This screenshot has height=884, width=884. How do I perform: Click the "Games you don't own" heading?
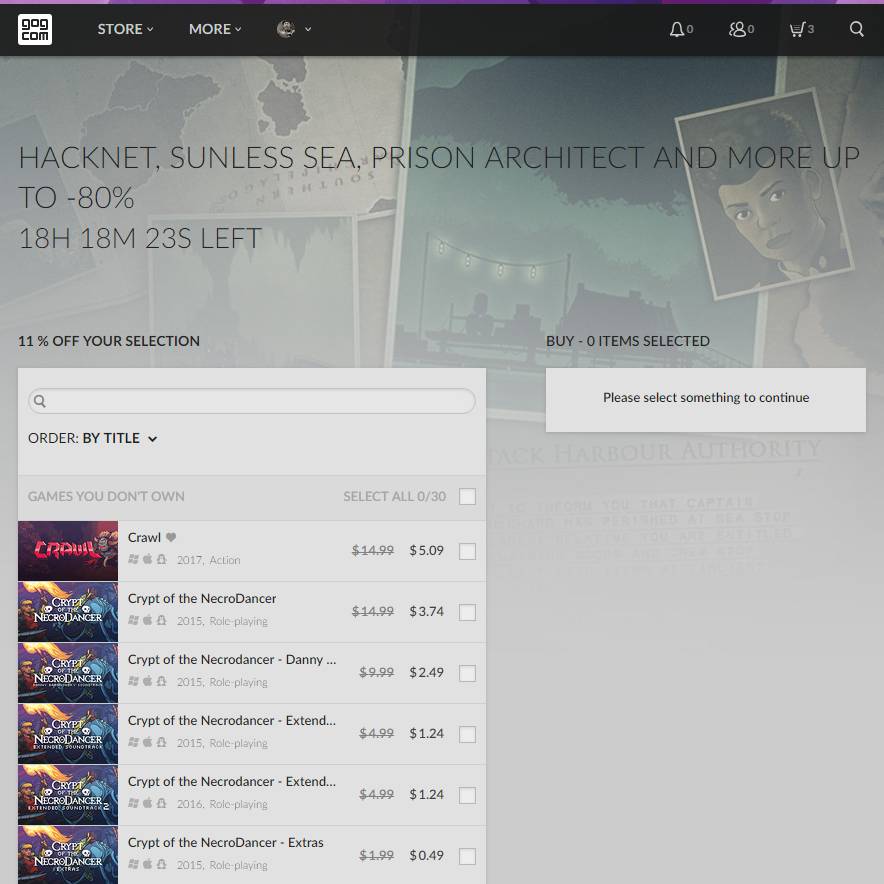pyautogui.click(x=106, y=496)
